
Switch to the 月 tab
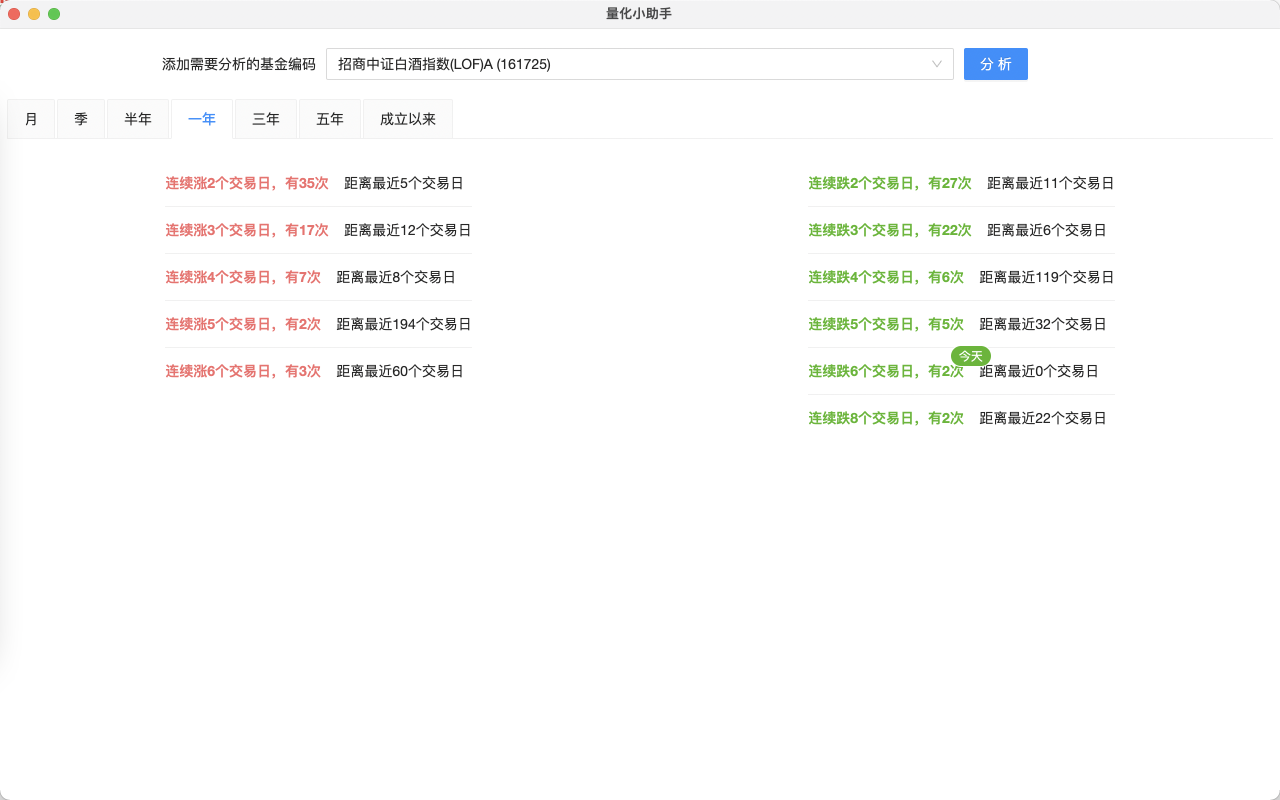coord(31,119)
